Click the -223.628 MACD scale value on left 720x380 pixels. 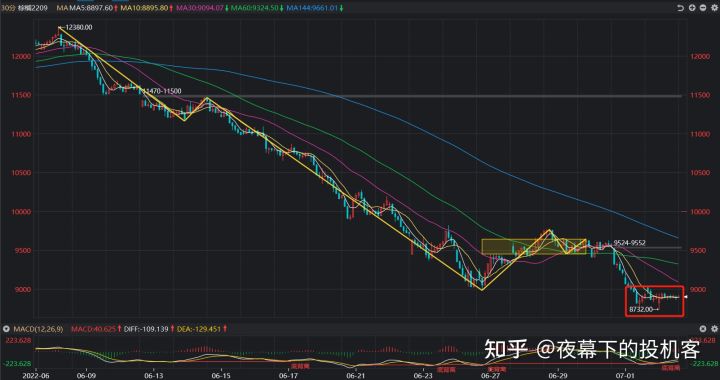pos(16,363)
